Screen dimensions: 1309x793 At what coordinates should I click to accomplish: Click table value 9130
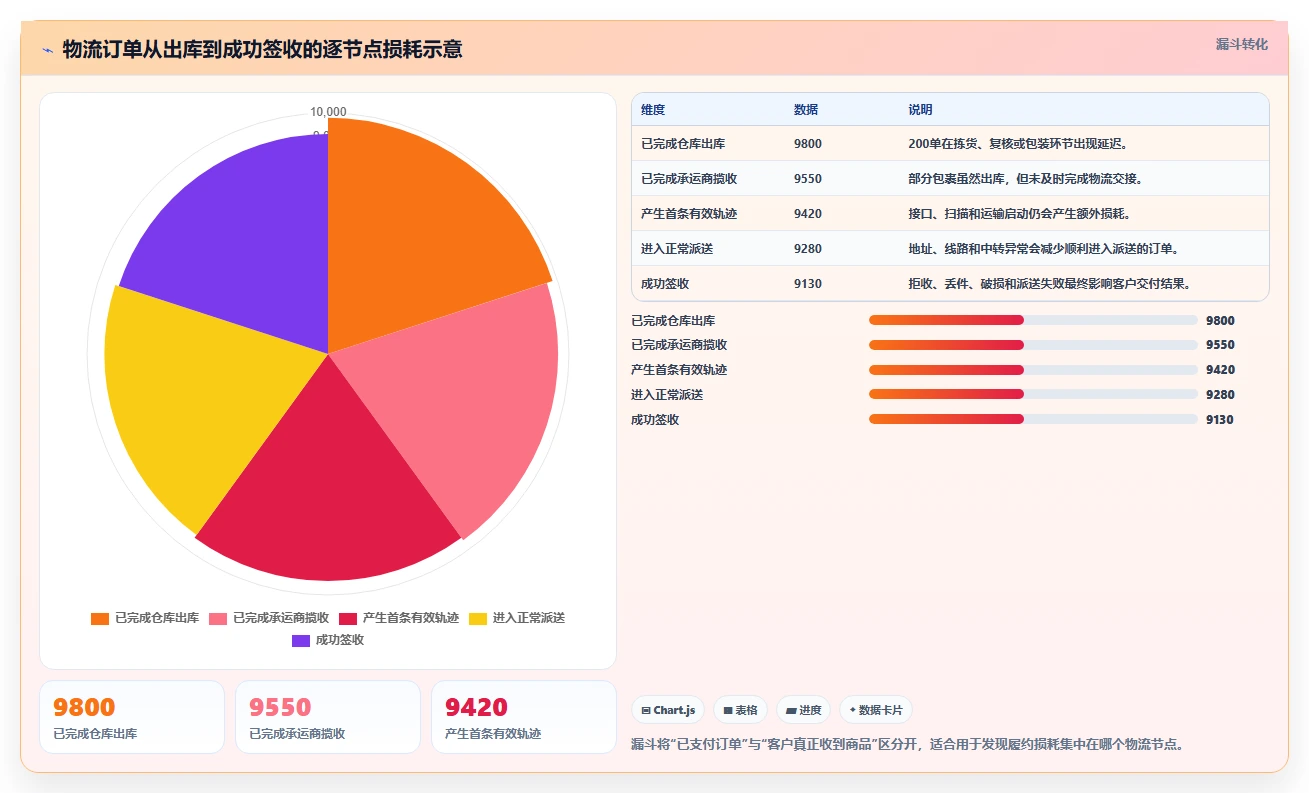[x=808, y=284]
